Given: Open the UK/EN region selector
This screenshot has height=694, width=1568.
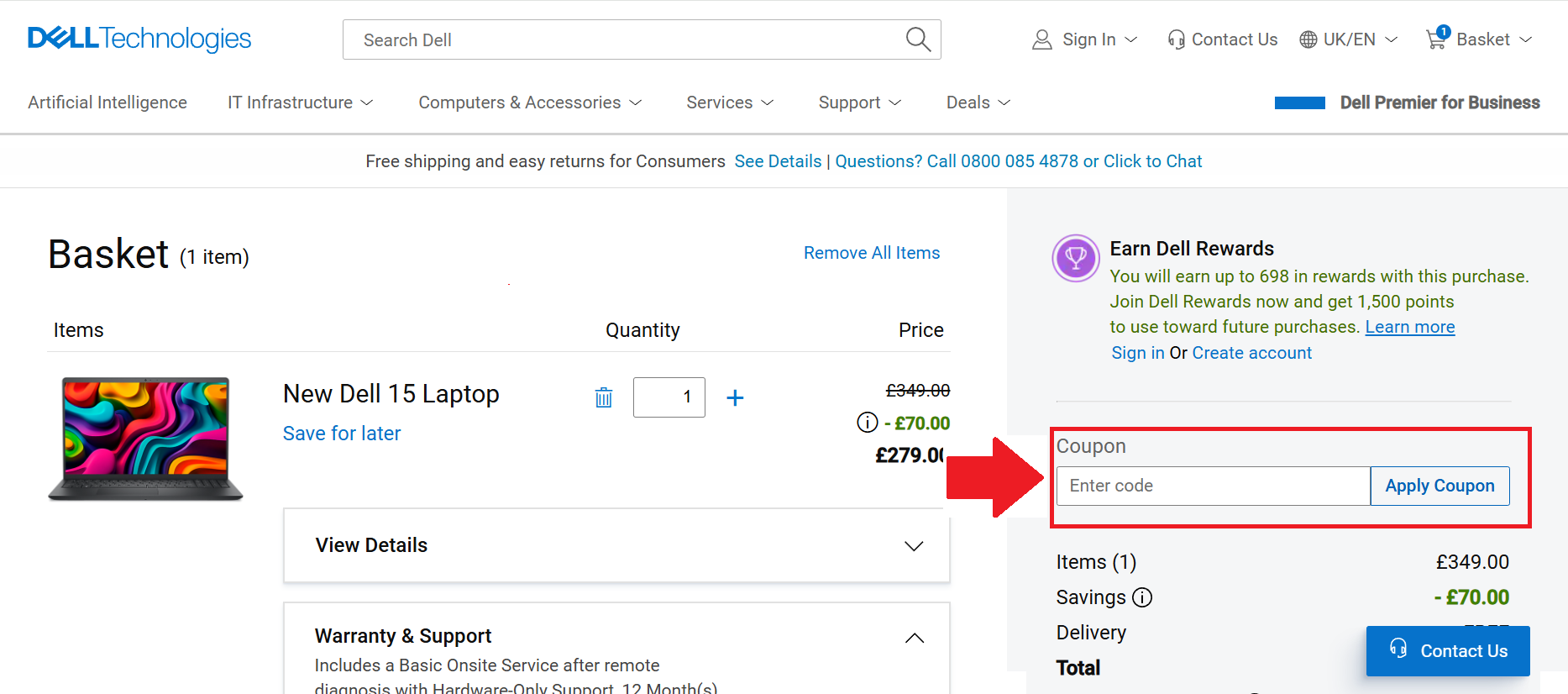Looking at the screenshot, I should pos(1348,39).
